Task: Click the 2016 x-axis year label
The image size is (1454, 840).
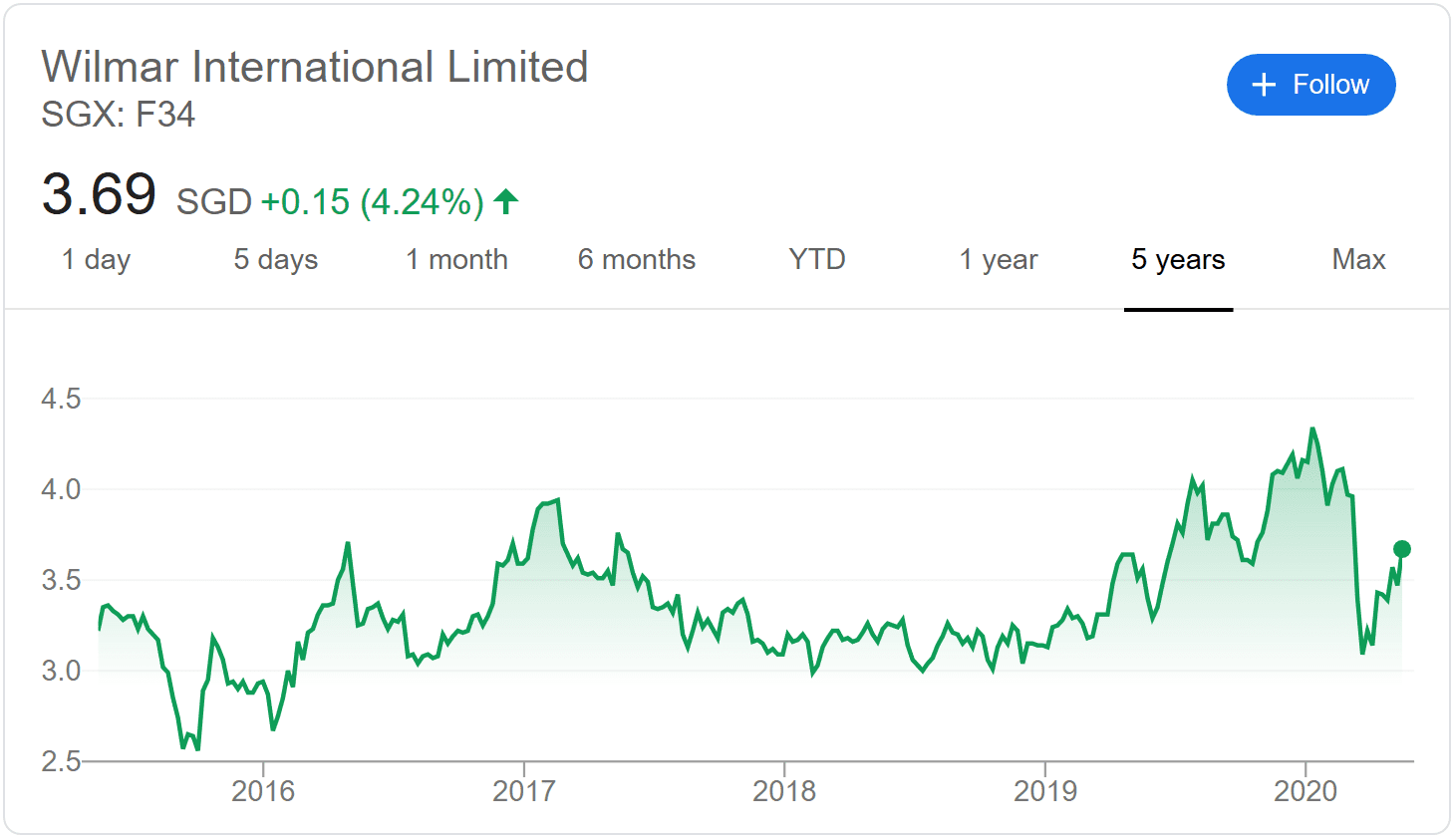Action: (x=263, y=791)
